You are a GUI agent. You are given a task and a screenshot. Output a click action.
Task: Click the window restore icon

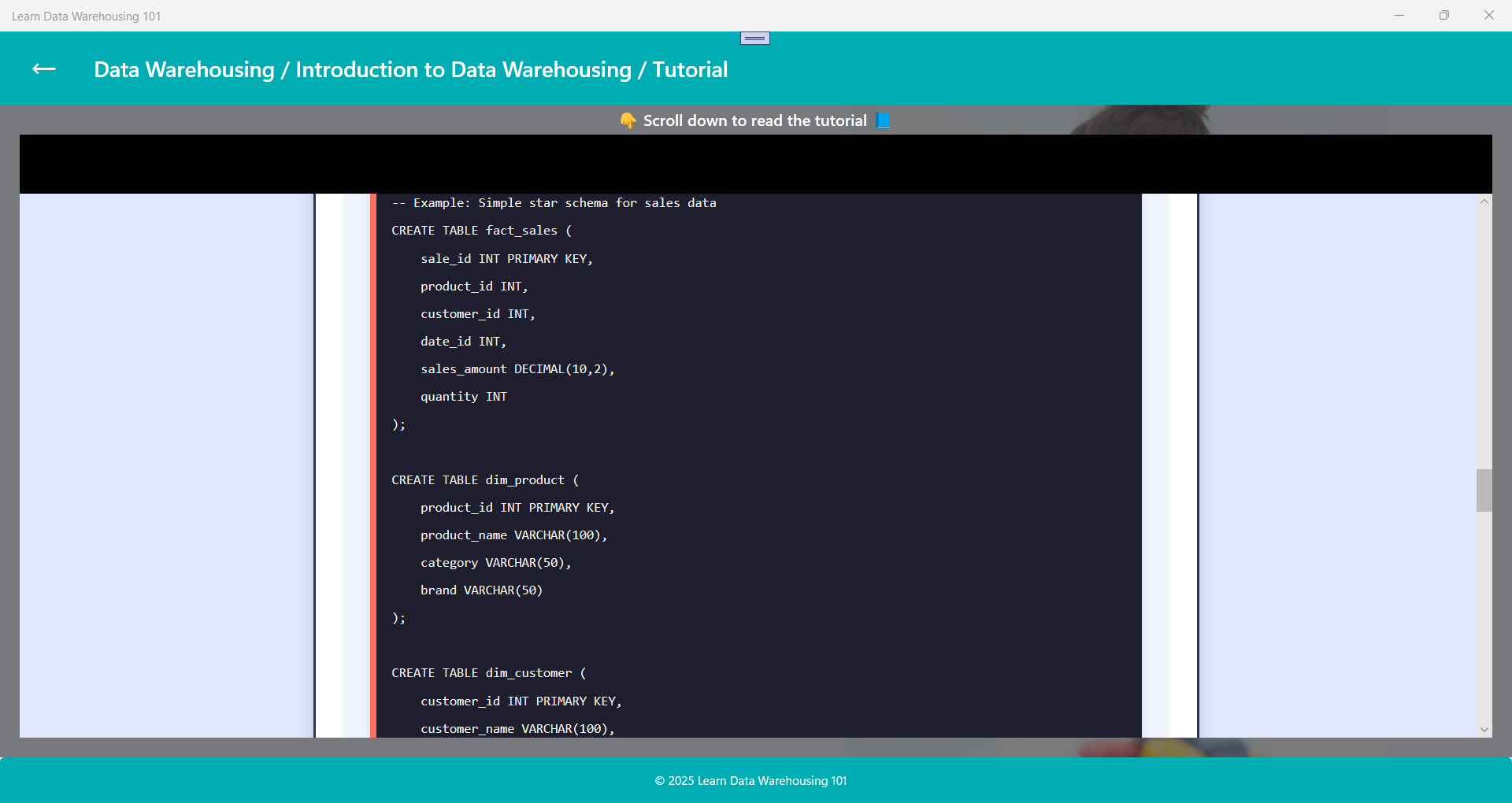tap(1444, 15)
